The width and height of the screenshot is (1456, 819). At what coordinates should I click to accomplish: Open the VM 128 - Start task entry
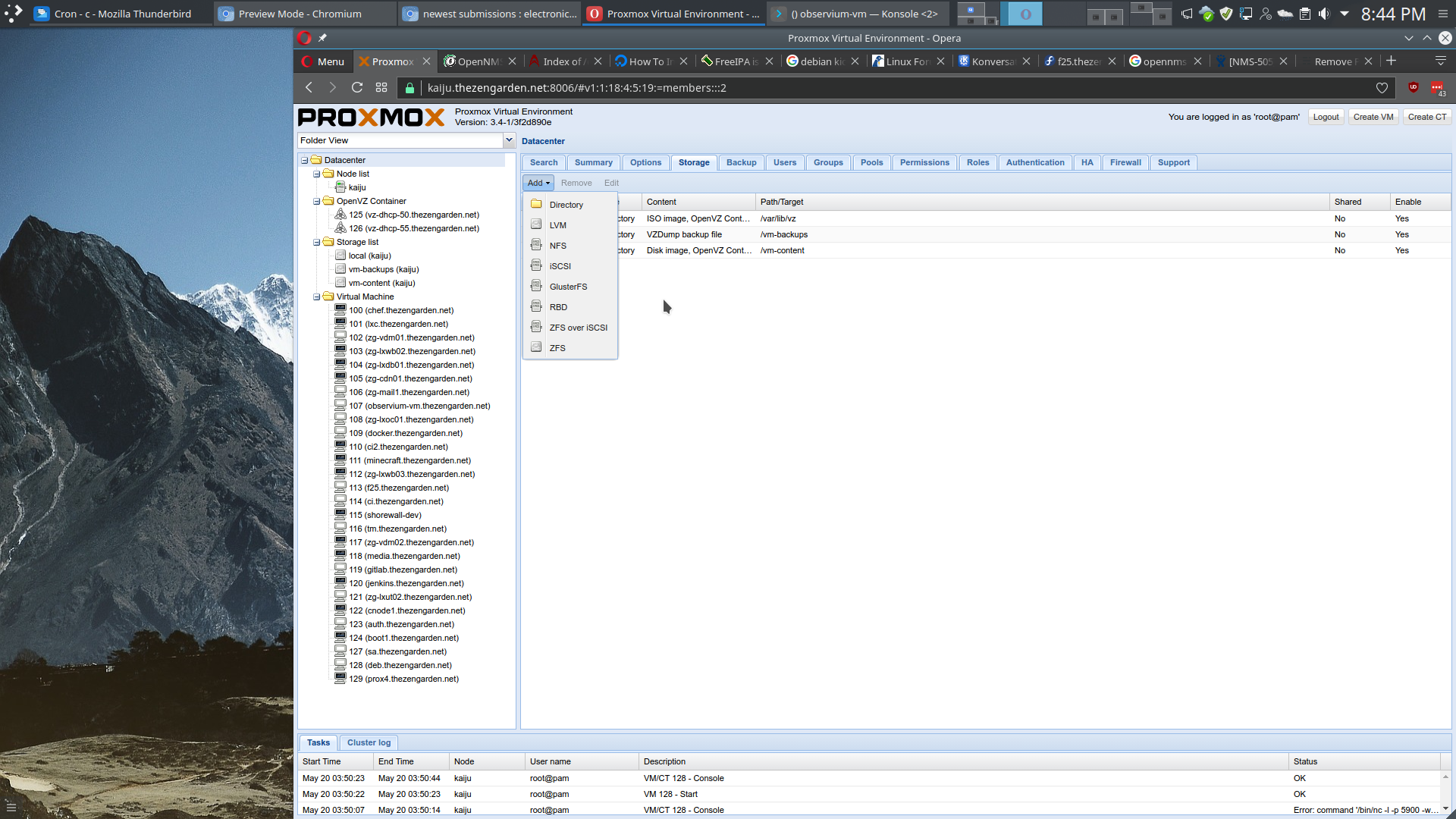868,794
